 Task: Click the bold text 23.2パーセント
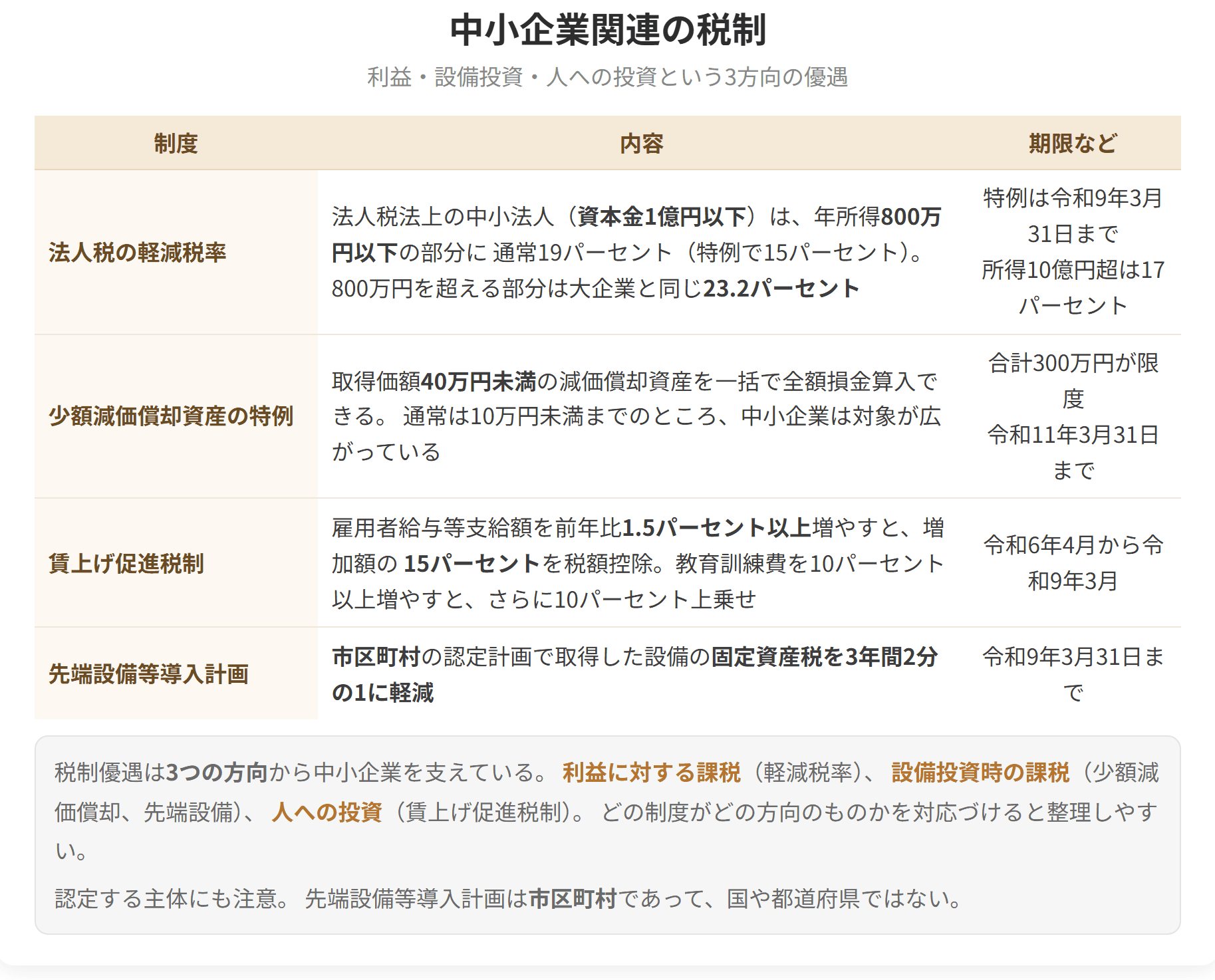(x=781, y=289)
